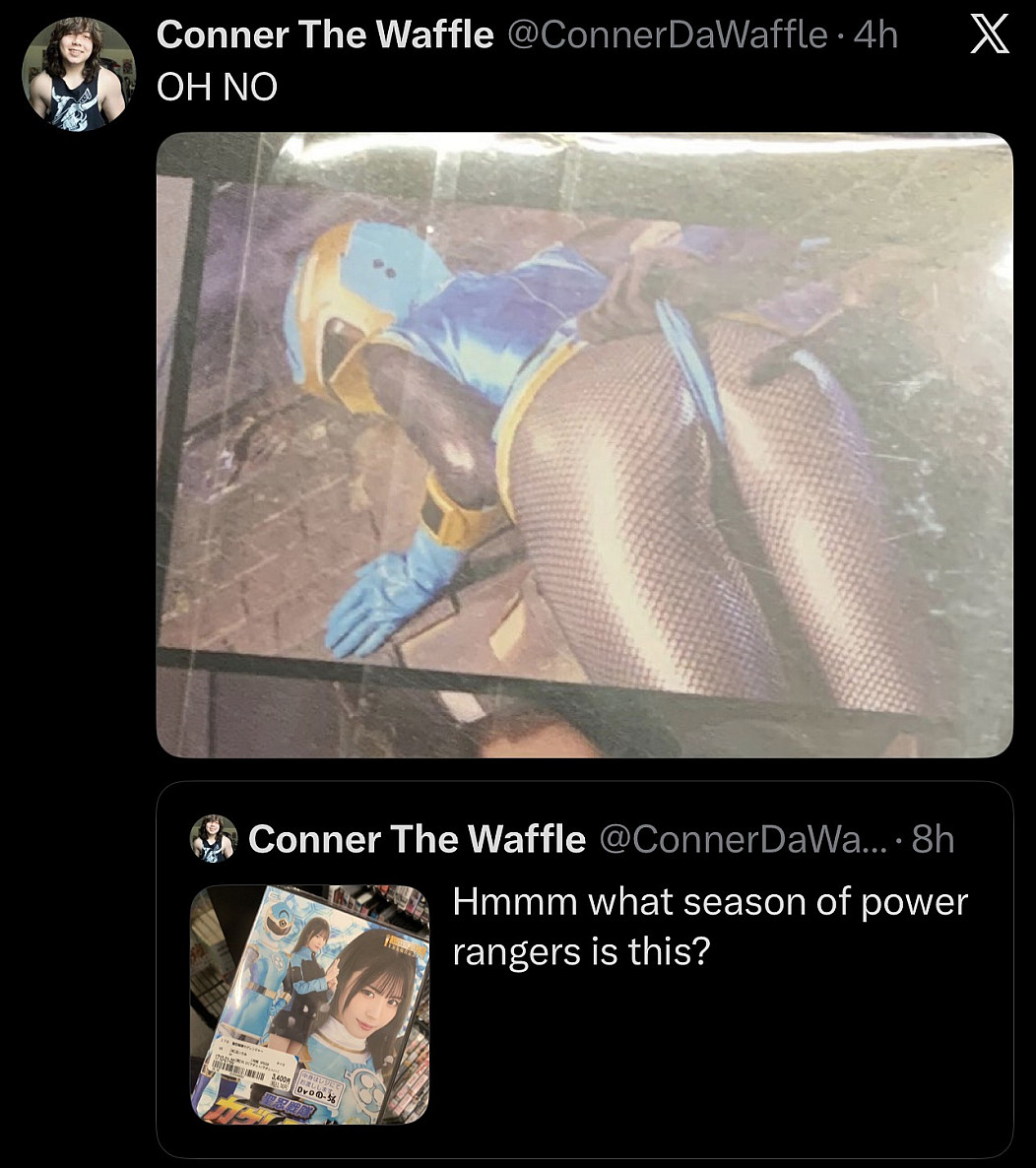The image size is (1036, 1168).
Task: Enlarge the main attached photo
Action: click(584, 444)
